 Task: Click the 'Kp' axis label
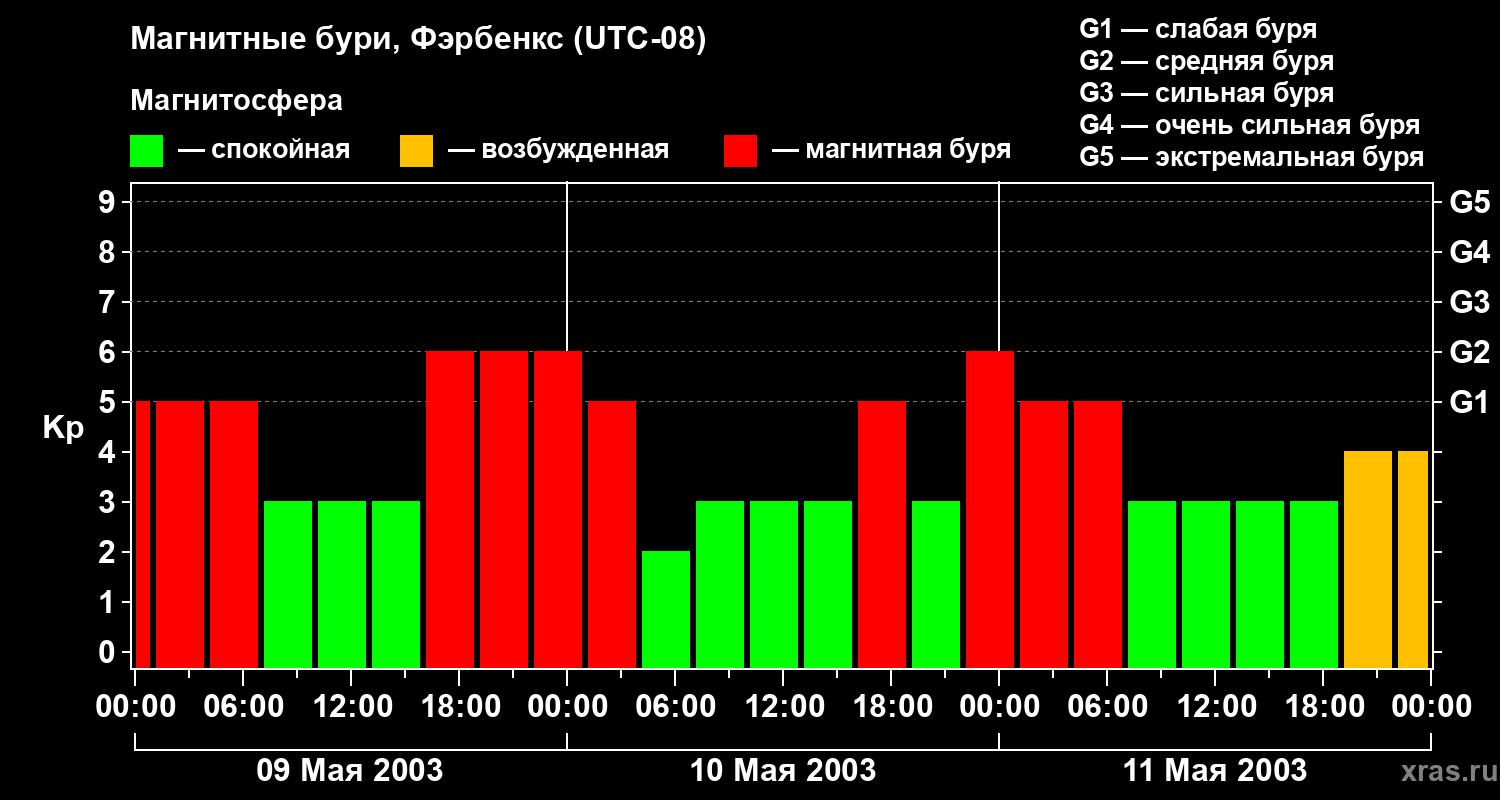coord(63,429)
